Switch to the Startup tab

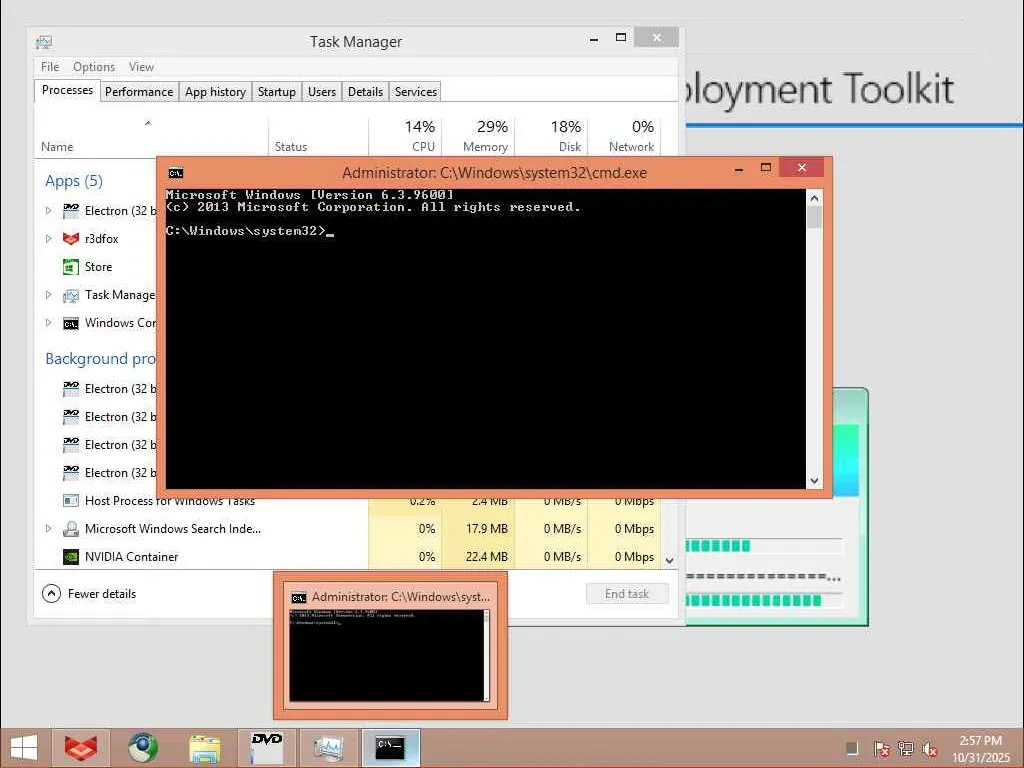(x=277, y=92)
